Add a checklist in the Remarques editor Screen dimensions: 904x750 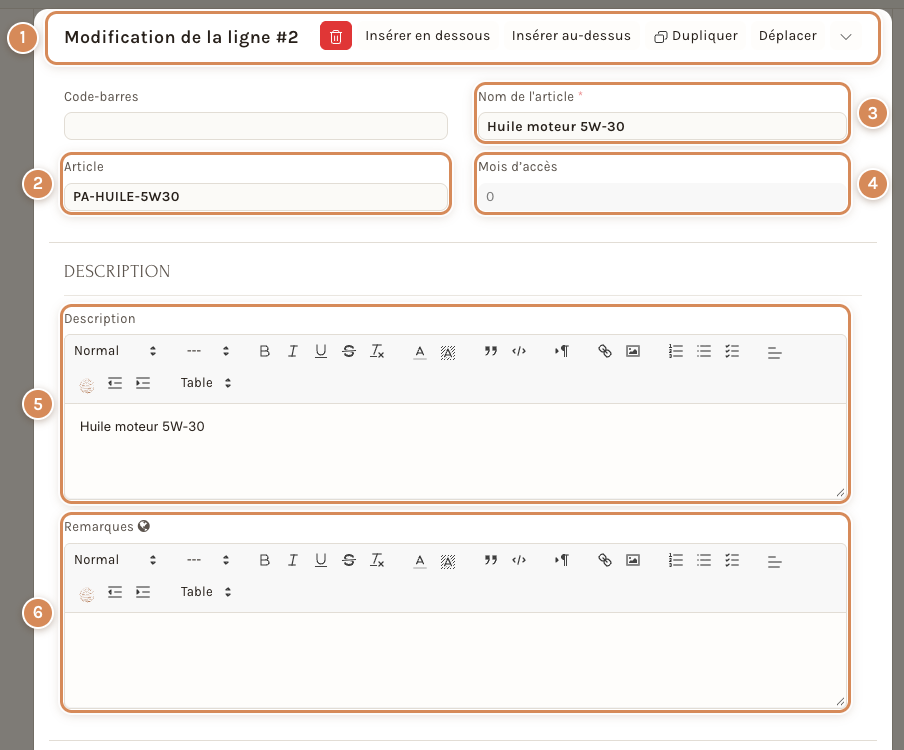click(732, 560)
